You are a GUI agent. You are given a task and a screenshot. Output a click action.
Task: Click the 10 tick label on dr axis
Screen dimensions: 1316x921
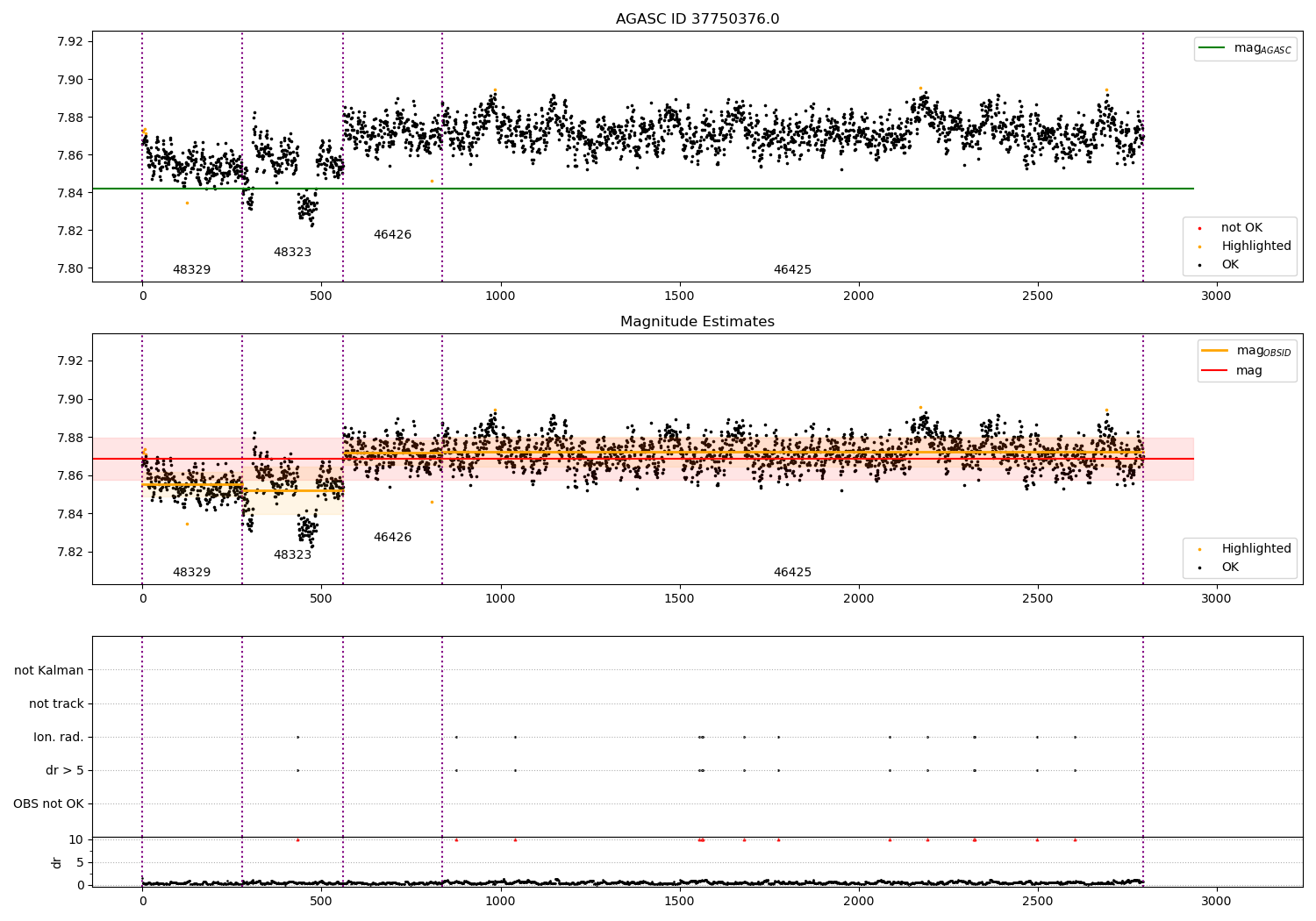pyautogui.click(x=76, y=840)
